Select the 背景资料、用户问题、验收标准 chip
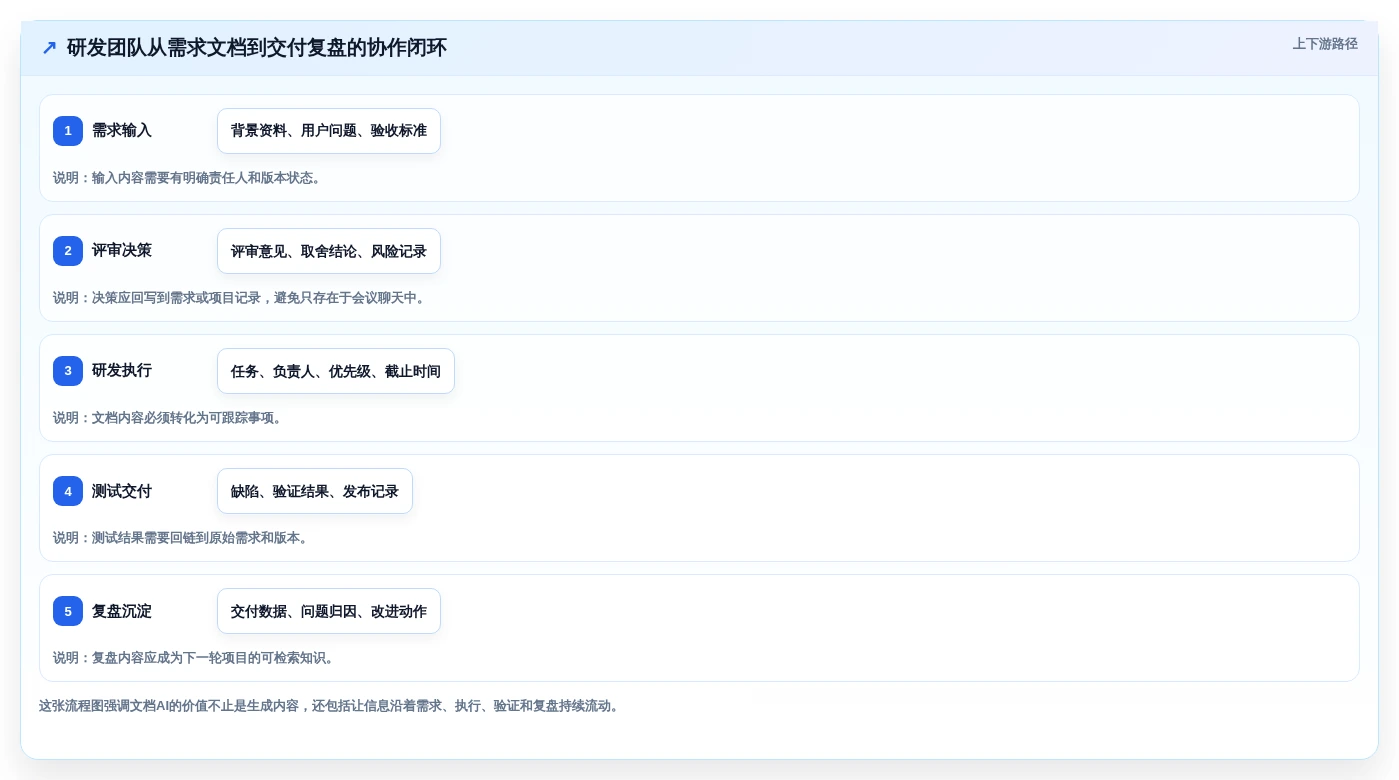The height and width of the screenshot is (780, 1399). 329,131
